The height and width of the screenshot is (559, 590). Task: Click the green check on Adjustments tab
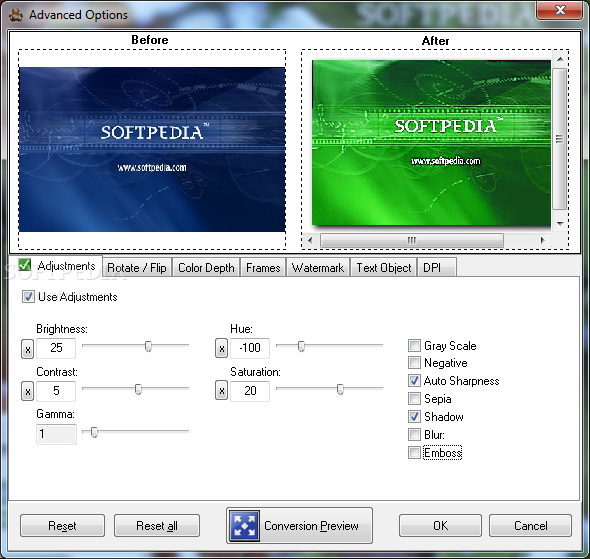point(25,265)
